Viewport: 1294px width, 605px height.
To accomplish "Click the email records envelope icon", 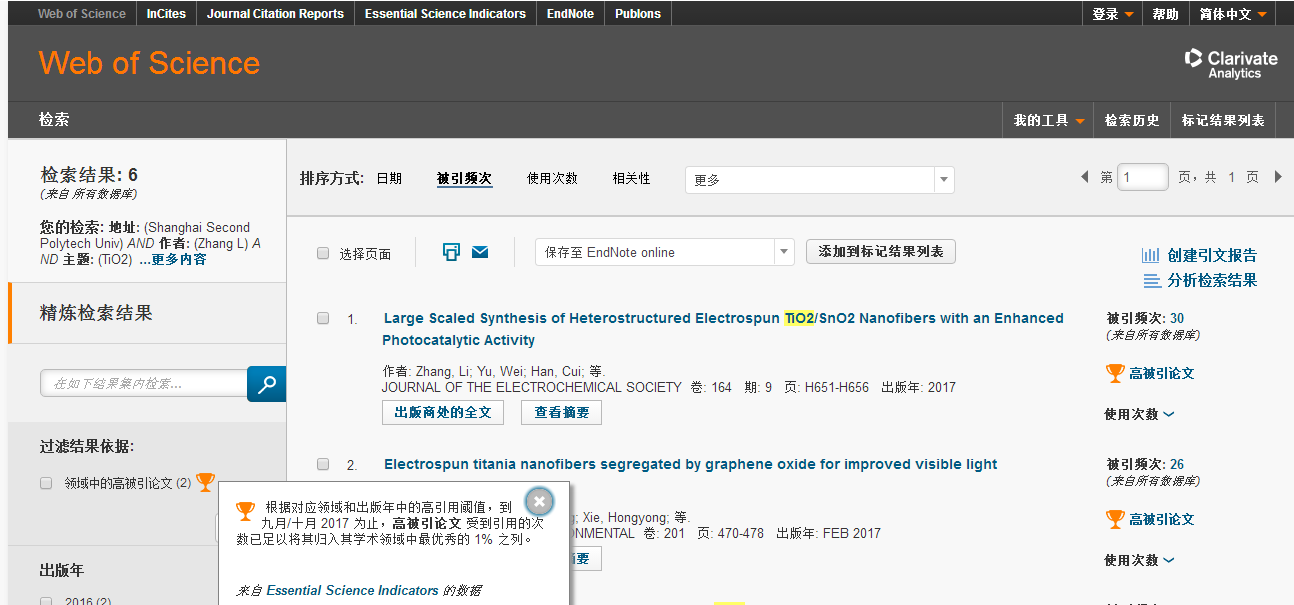I will (x=480, y=252).
